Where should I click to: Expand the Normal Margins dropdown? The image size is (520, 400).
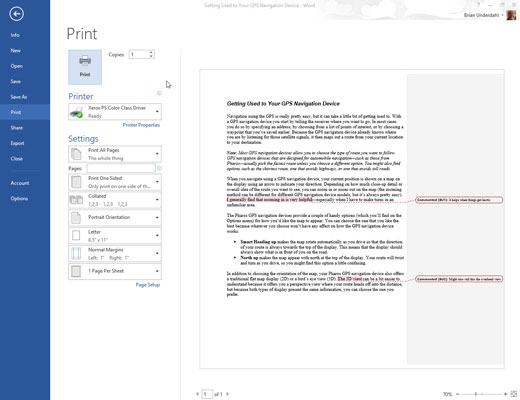pos(115,253)
